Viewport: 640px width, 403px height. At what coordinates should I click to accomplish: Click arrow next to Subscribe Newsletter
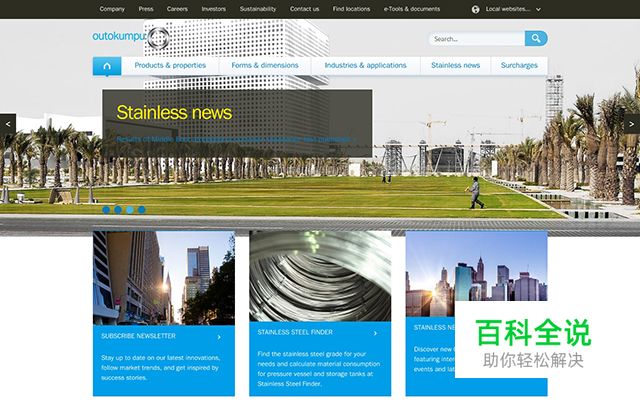[x=219, y=337]
